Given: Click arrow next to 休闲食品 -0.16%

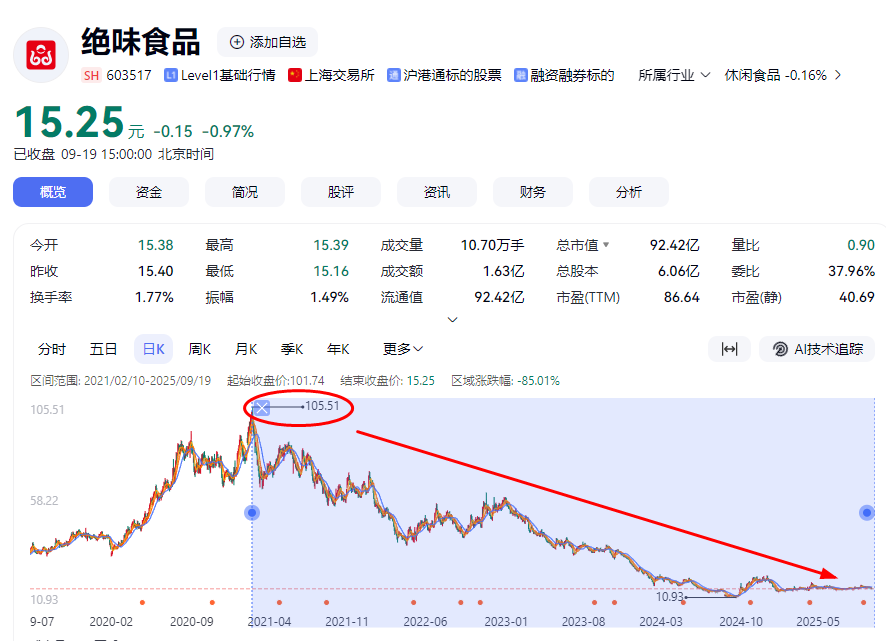Looking at the screenshot, I should [x=838, y=75].
